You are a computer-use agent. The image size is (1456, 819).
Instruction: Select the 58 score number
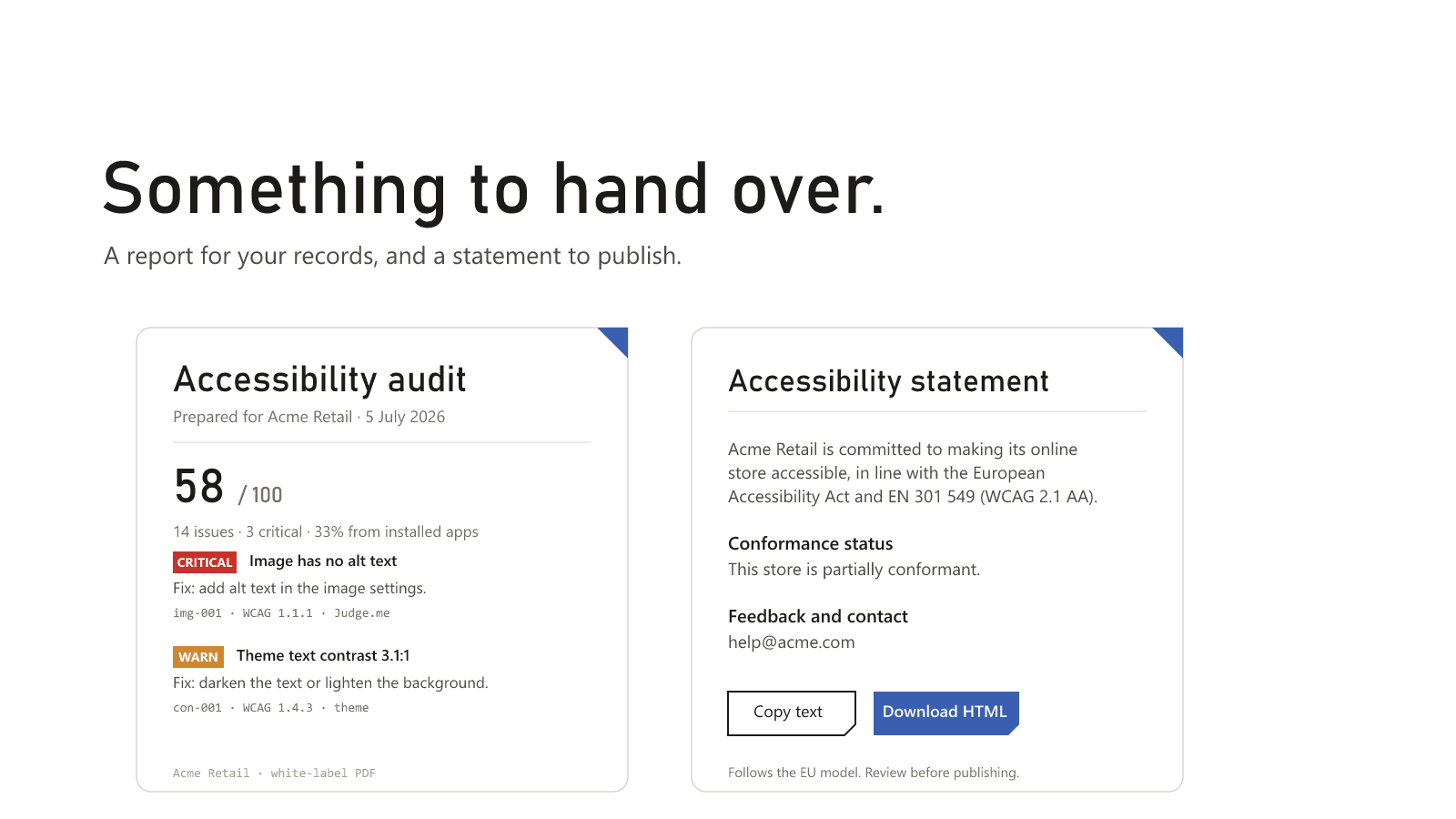tap(199, 486)
